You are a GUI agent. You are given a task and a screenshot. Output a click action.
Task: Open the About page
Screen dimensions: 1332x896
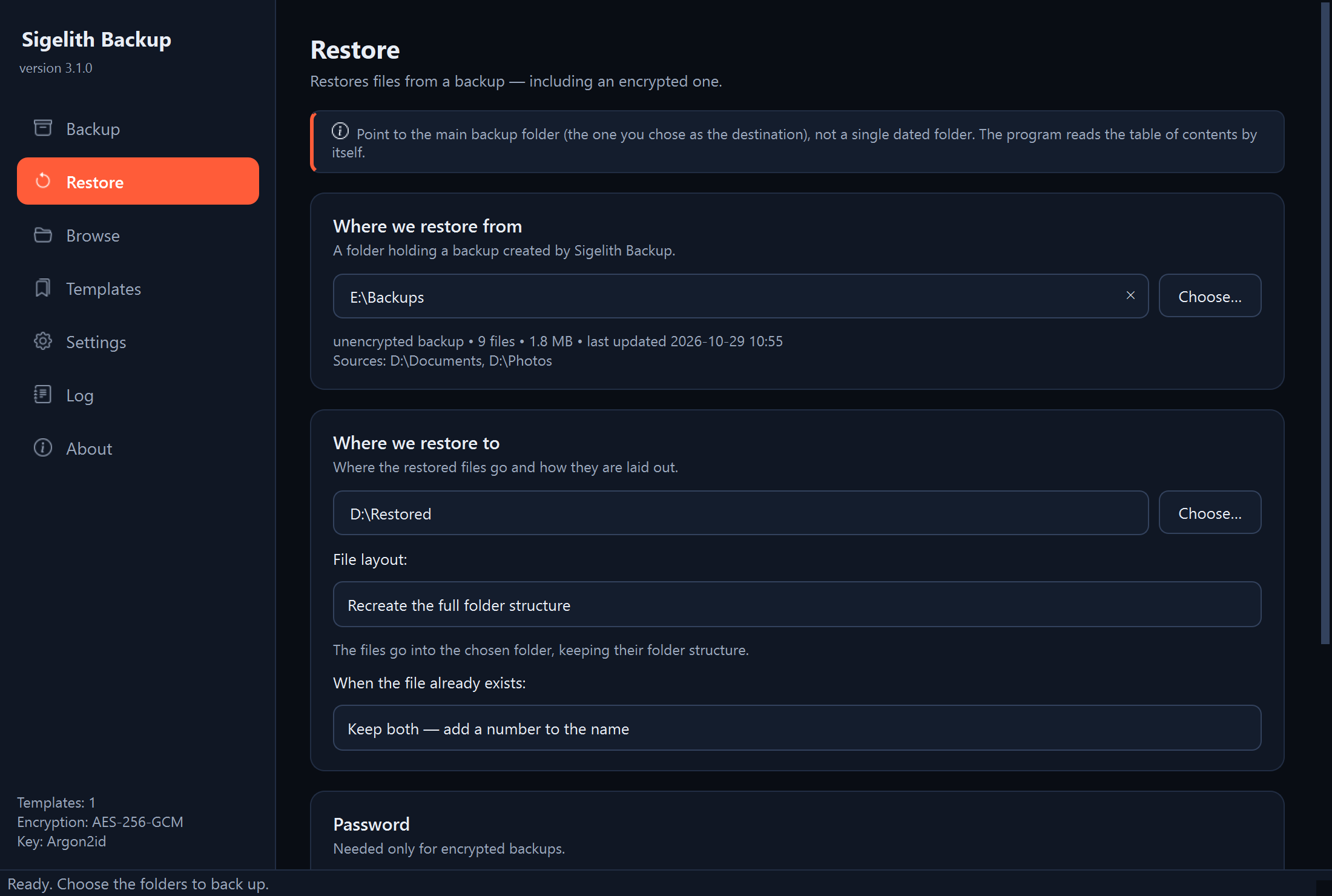[138, 448]
